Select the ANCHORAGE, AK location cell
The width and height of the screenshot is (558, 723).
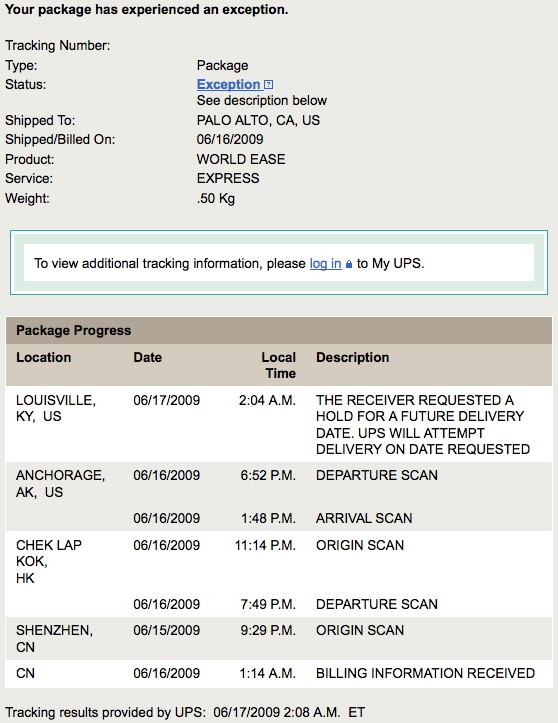pyautogui.click(x=61, y=484)
